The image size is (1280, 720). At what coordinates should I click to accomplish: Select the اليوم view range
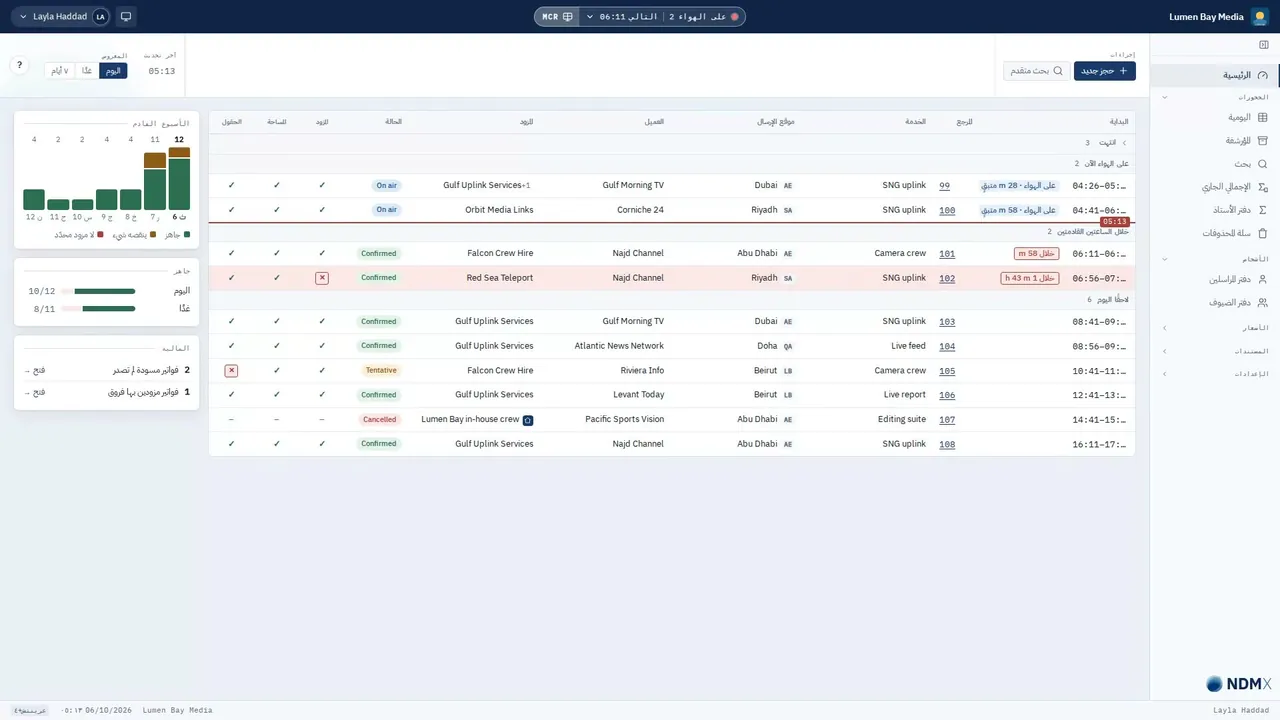point(114,71)
